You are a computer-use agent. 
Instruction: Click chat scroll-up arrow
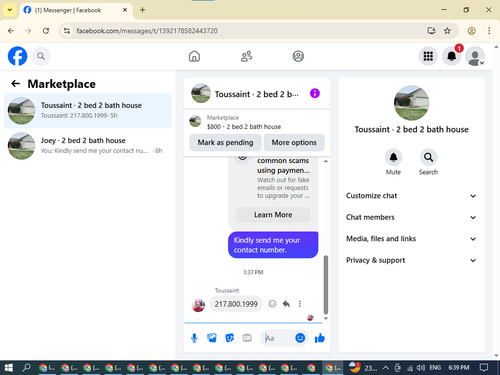coord(326,161)
